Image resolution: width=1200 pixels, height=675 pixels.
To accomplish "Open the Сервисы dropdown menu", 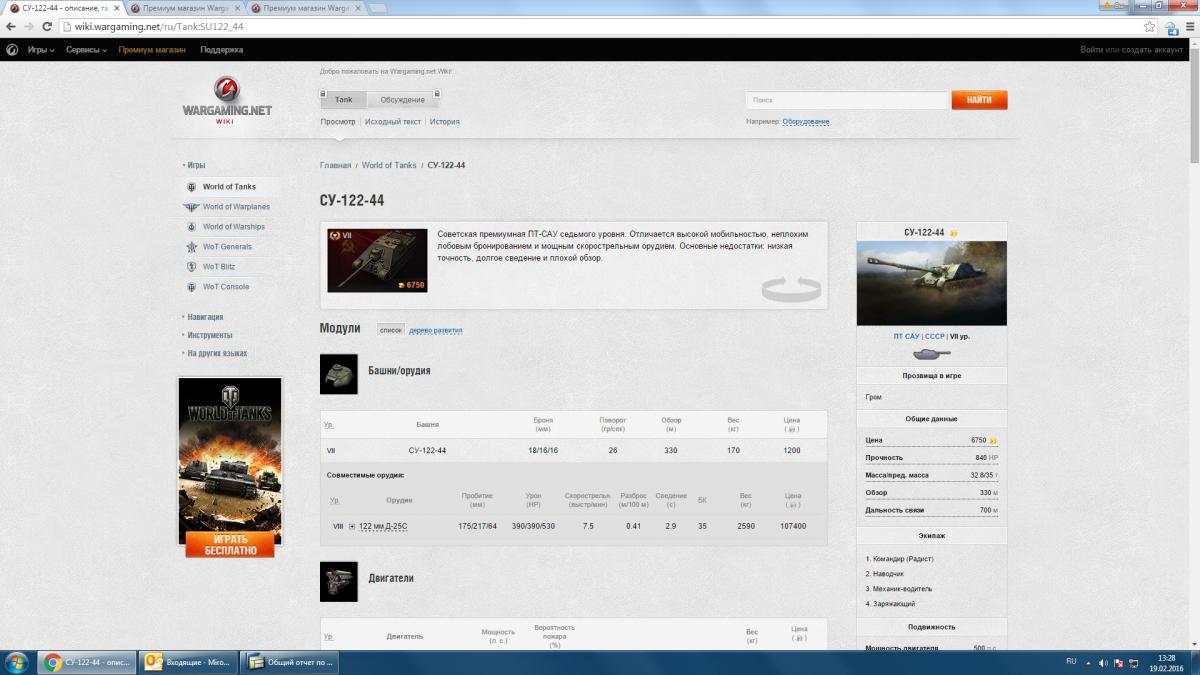I will click(86, 49).
